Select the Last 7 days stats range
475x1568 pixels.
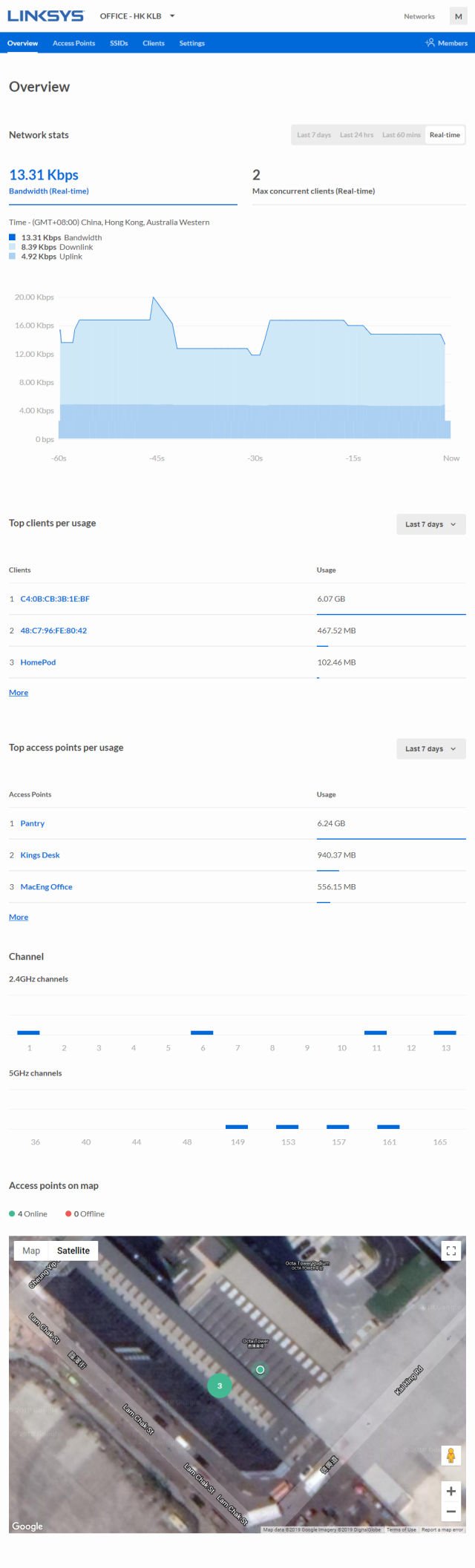pyautogui.click(x=314, y=135)
